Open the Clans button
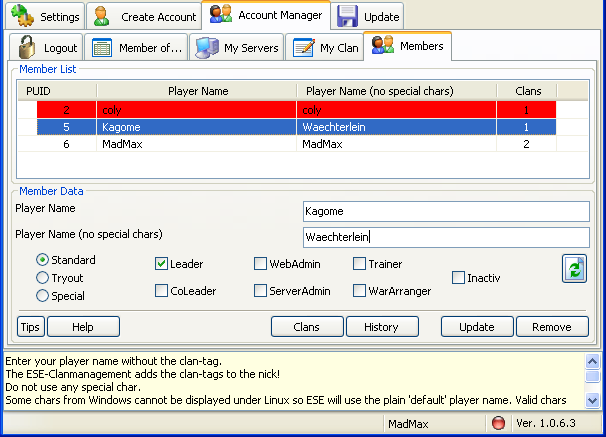 point(307,327)
